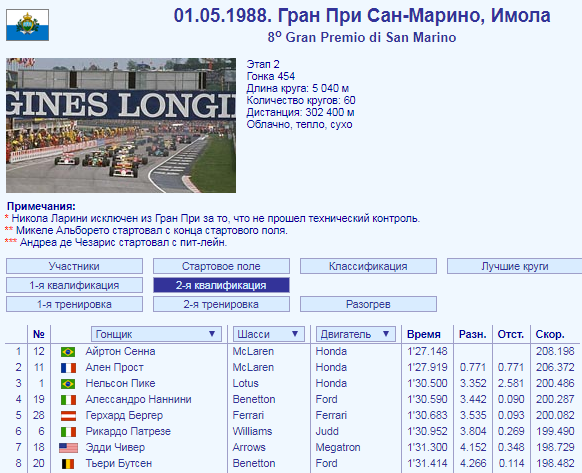
Task: Click Brazil flag next to Нельсон Пике
Action: point(68,384)
